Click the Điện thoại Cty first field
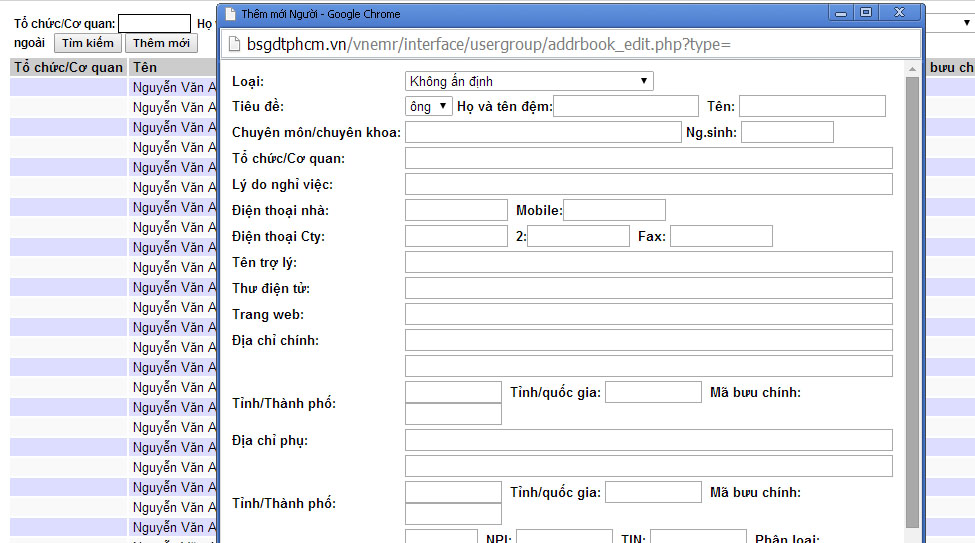The width and height of the screenshot is (975, 543). coord(456,236)
